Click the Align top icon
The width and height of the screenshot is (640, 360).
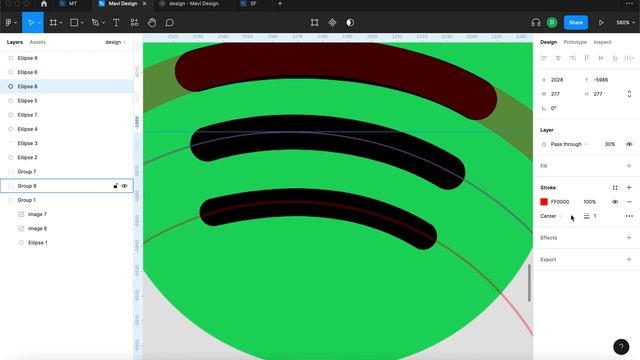coord(587,58)
